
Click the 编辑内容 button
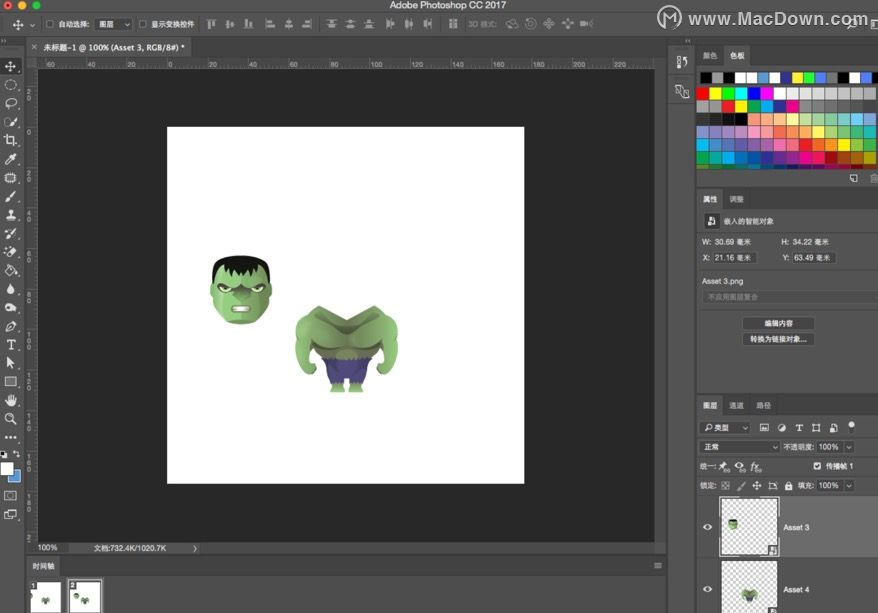(x=778, y=324)
